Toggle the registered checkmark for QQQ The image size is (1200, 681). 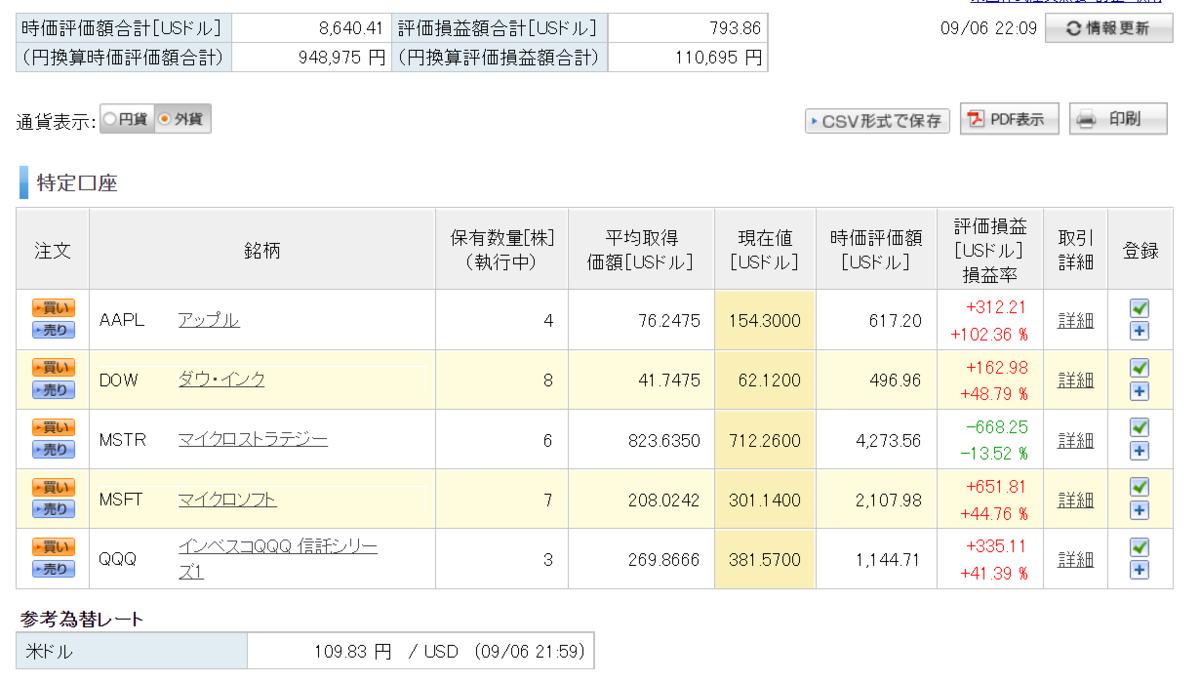point(1139,547)
